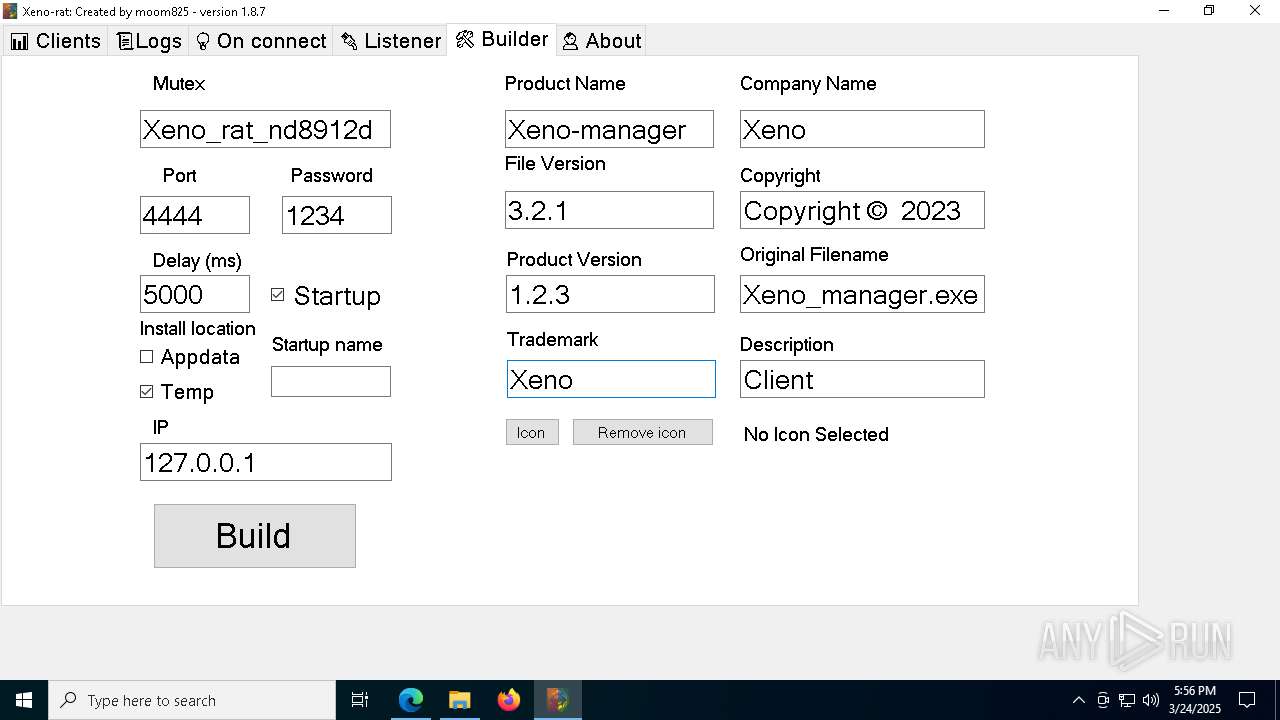Image resolution: width=1280 pixels, height=720 pixels.
Task: Click the Product Name field
Action: (610, 129)
